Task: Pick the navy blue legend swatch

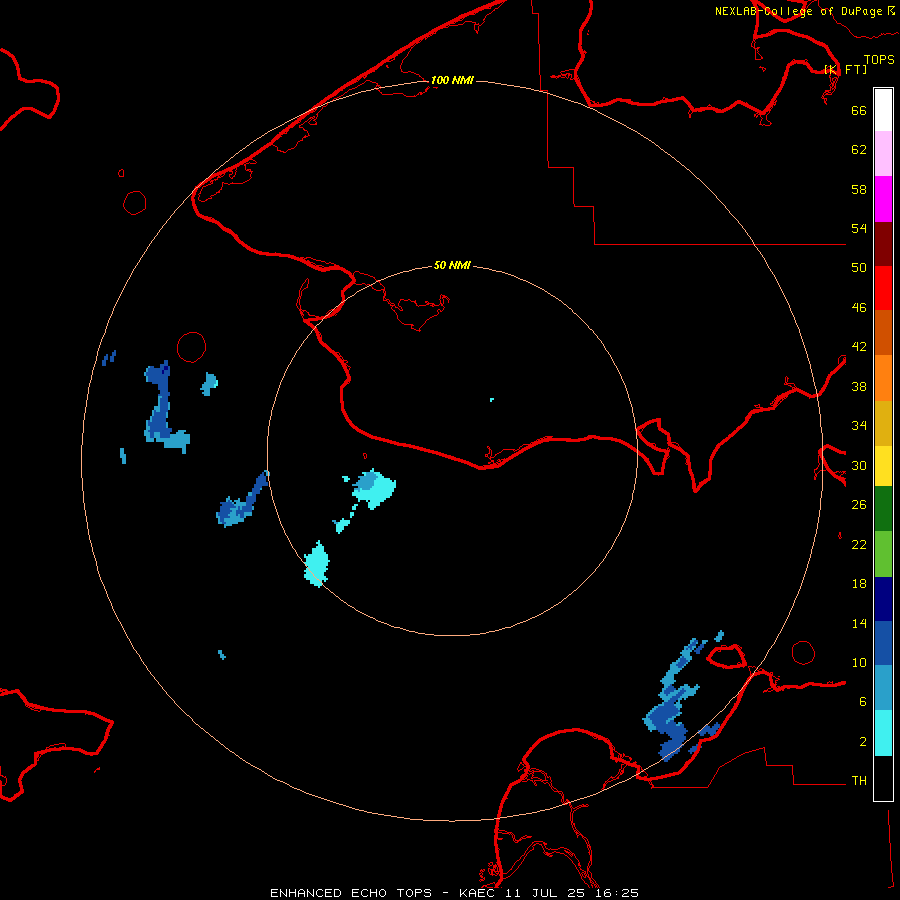Action: (x=883, y=599)
